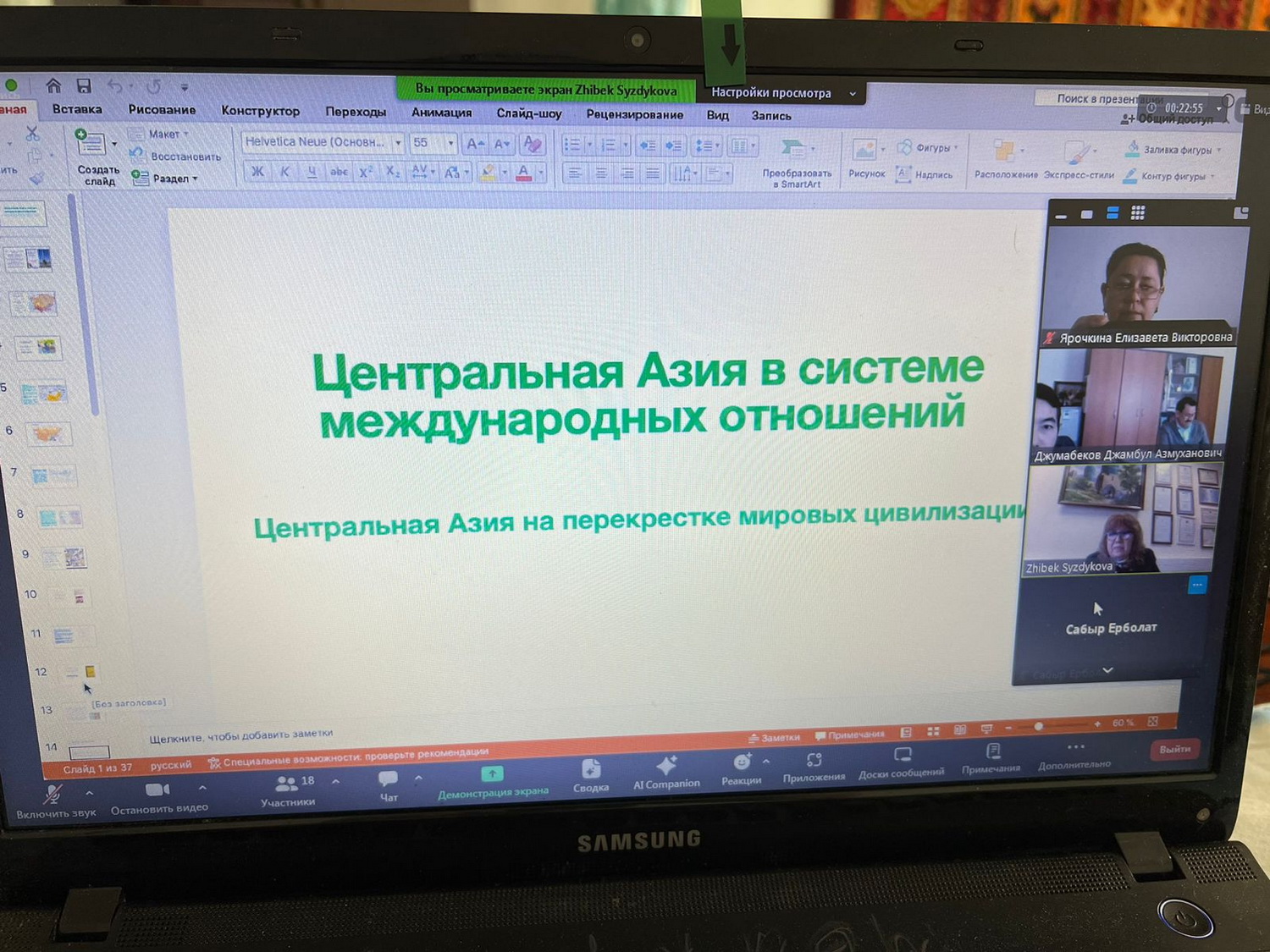Toggle microphone with Включить звук

(x=55, y=802)
